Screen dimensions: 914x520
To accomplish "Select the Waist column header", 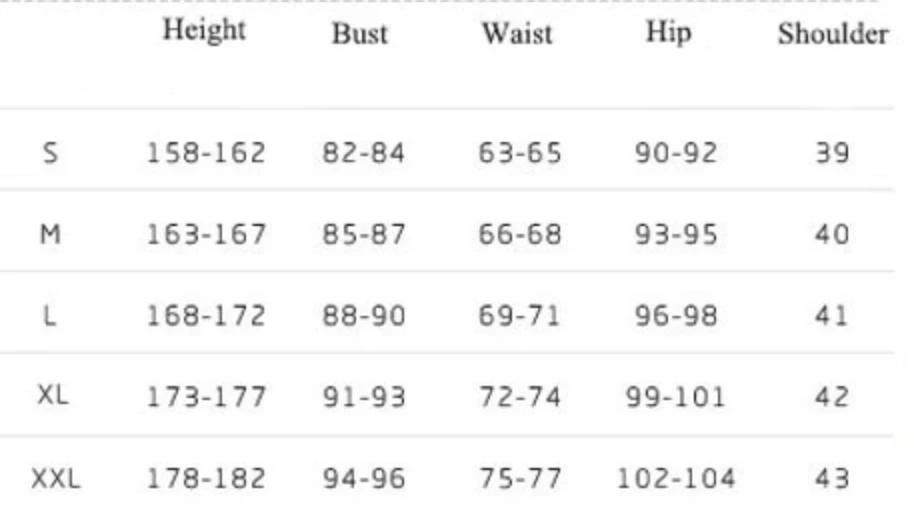I will pos(516,34).
